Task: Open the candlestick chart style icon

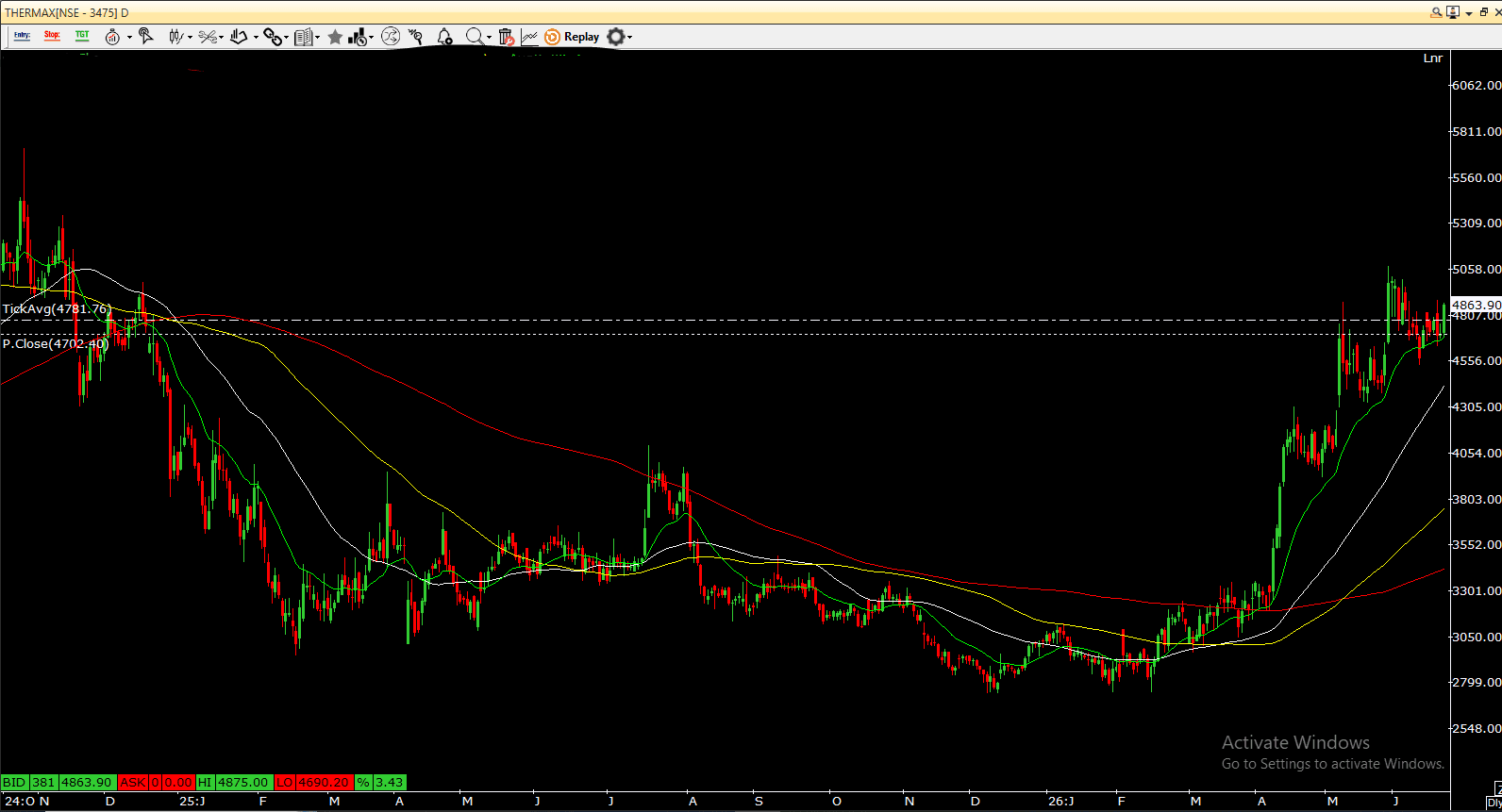Action: coord(175,36)
